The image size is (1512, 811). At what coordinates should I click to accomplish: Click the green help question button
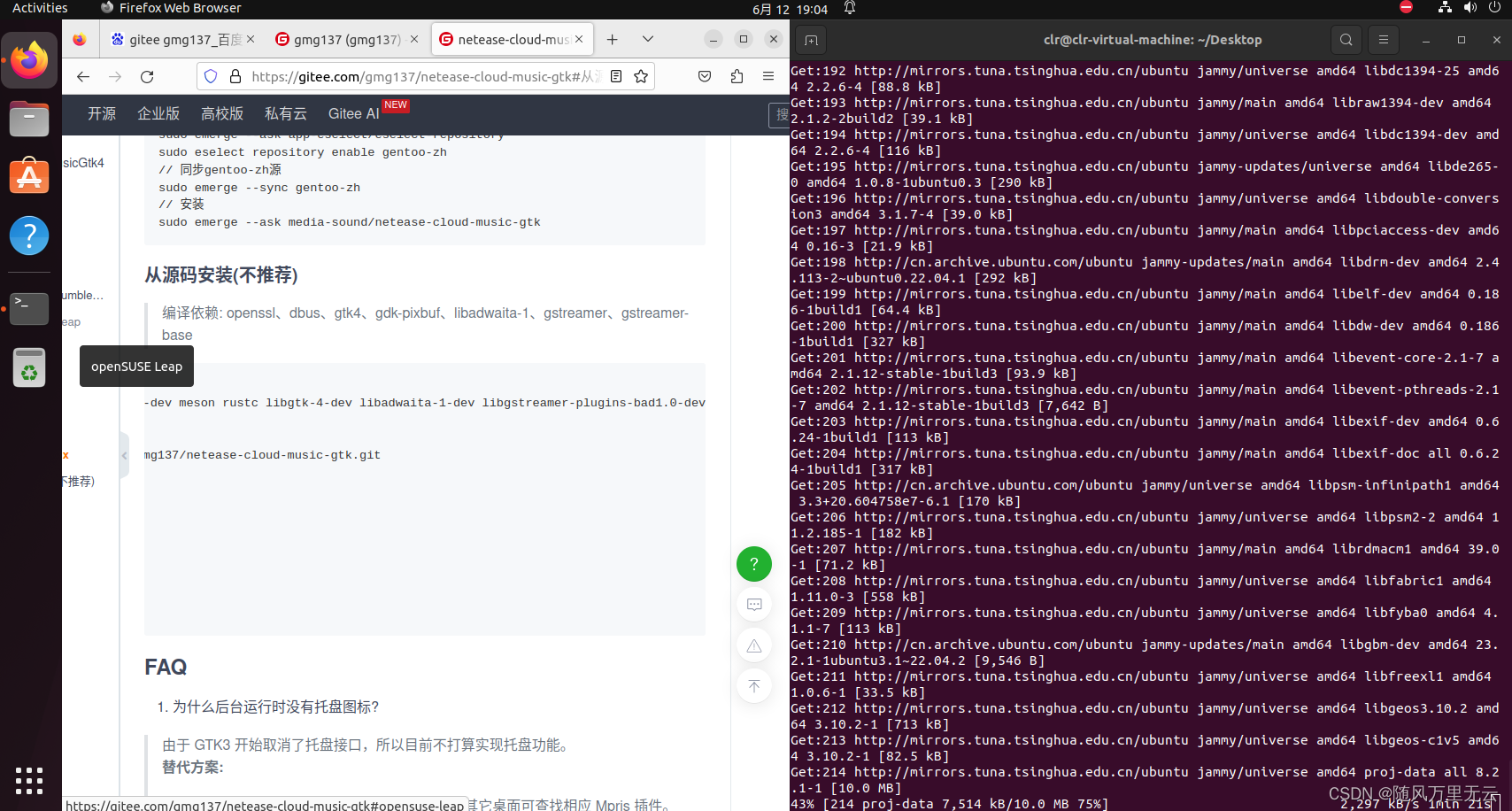754,564
